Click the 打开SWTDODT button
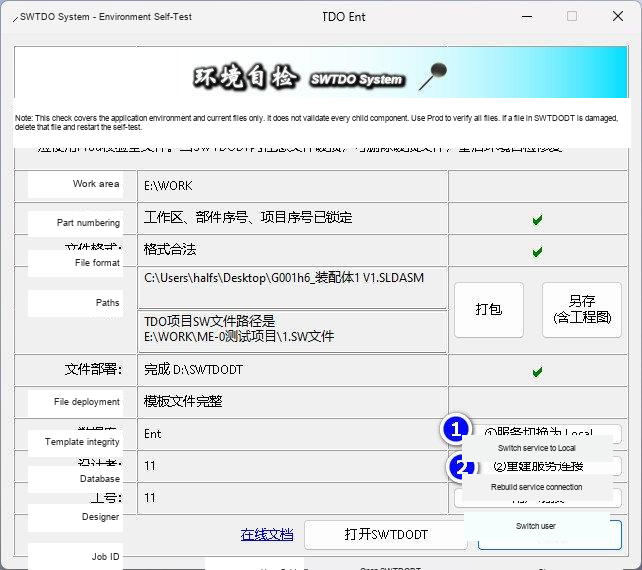Screen dimensions: 642x570 click(386, 534)
